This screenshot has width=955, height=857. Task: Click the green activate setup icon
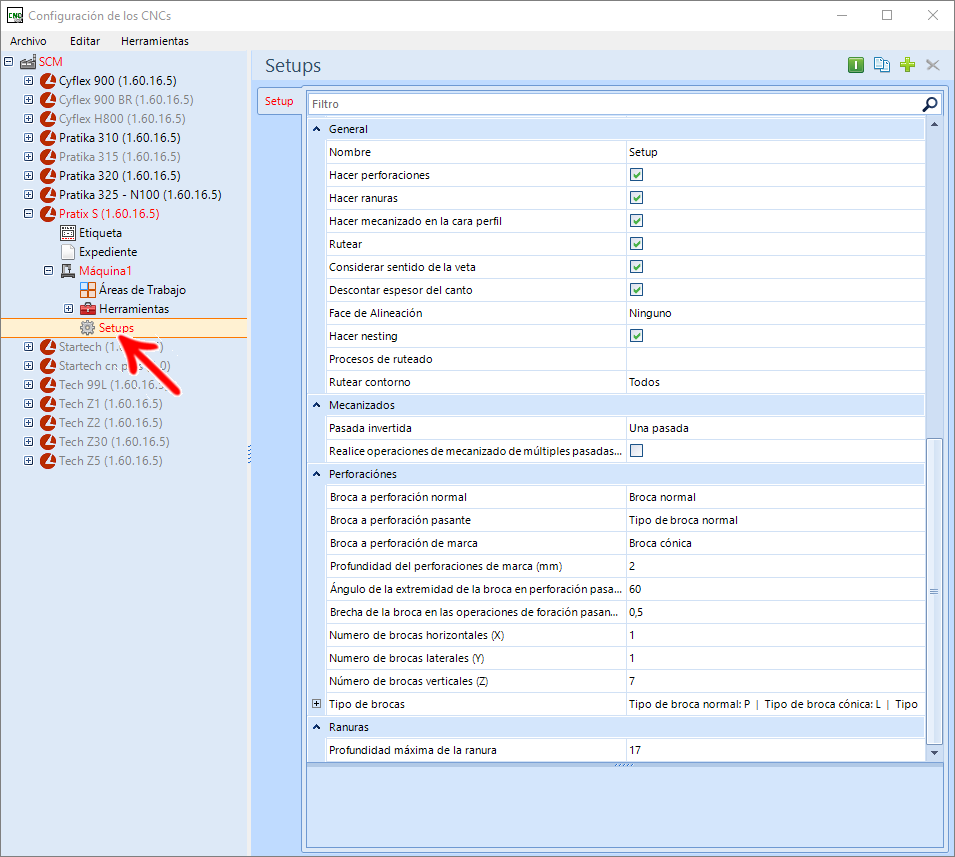point(856,65)
